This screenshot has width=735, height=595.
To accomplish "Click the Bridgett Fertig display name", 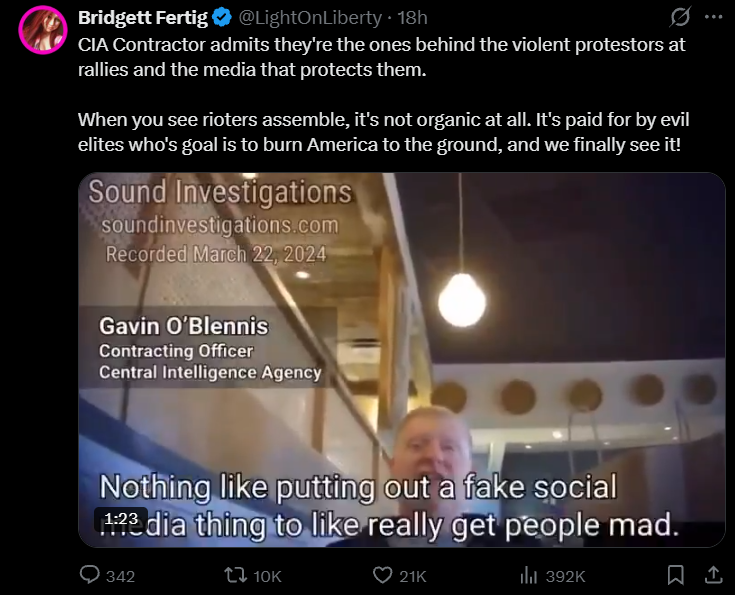I will click(142, 18).
